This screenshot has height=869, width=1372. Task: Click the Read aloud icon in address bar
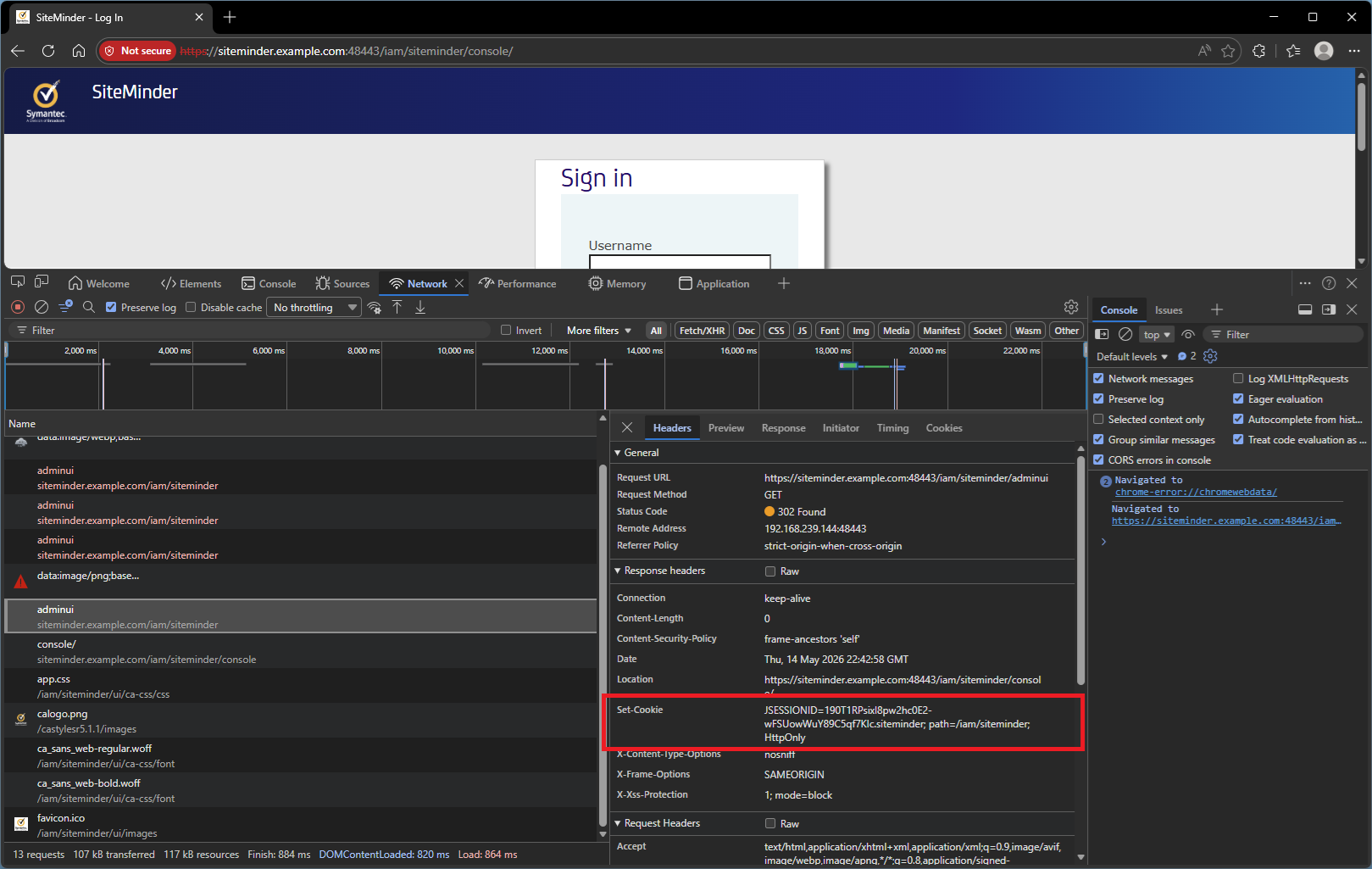point(1204,51)
